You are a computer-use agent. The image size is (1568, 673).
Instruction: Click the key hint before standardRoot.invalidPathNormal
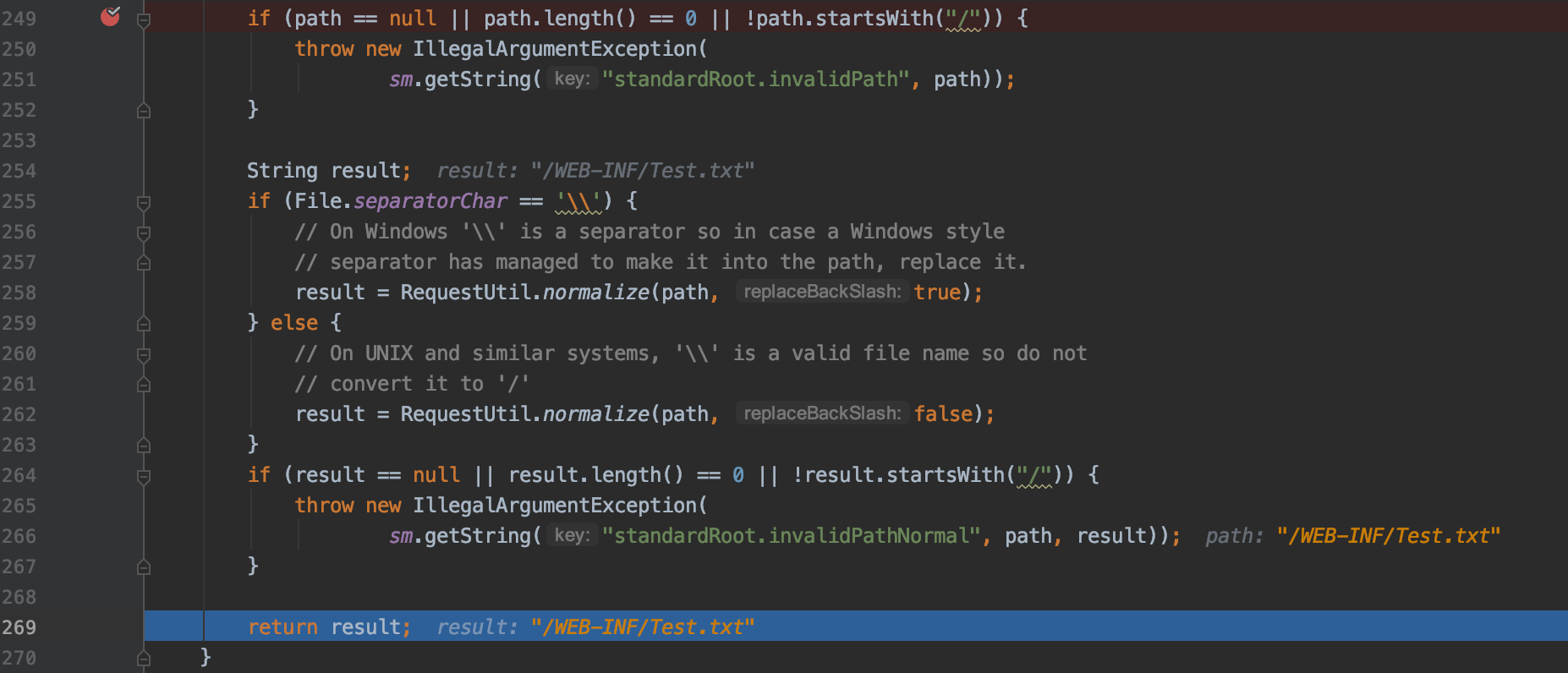point(572,535)
